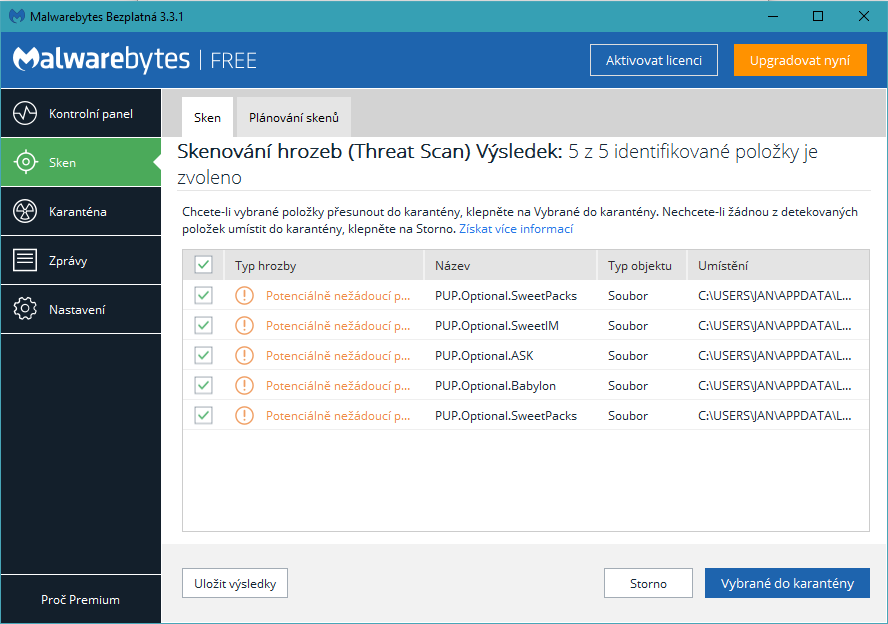Click warning icon of PUP.Optional.Babylon row
Screen dimensions: 888x624
coord(244,386)
